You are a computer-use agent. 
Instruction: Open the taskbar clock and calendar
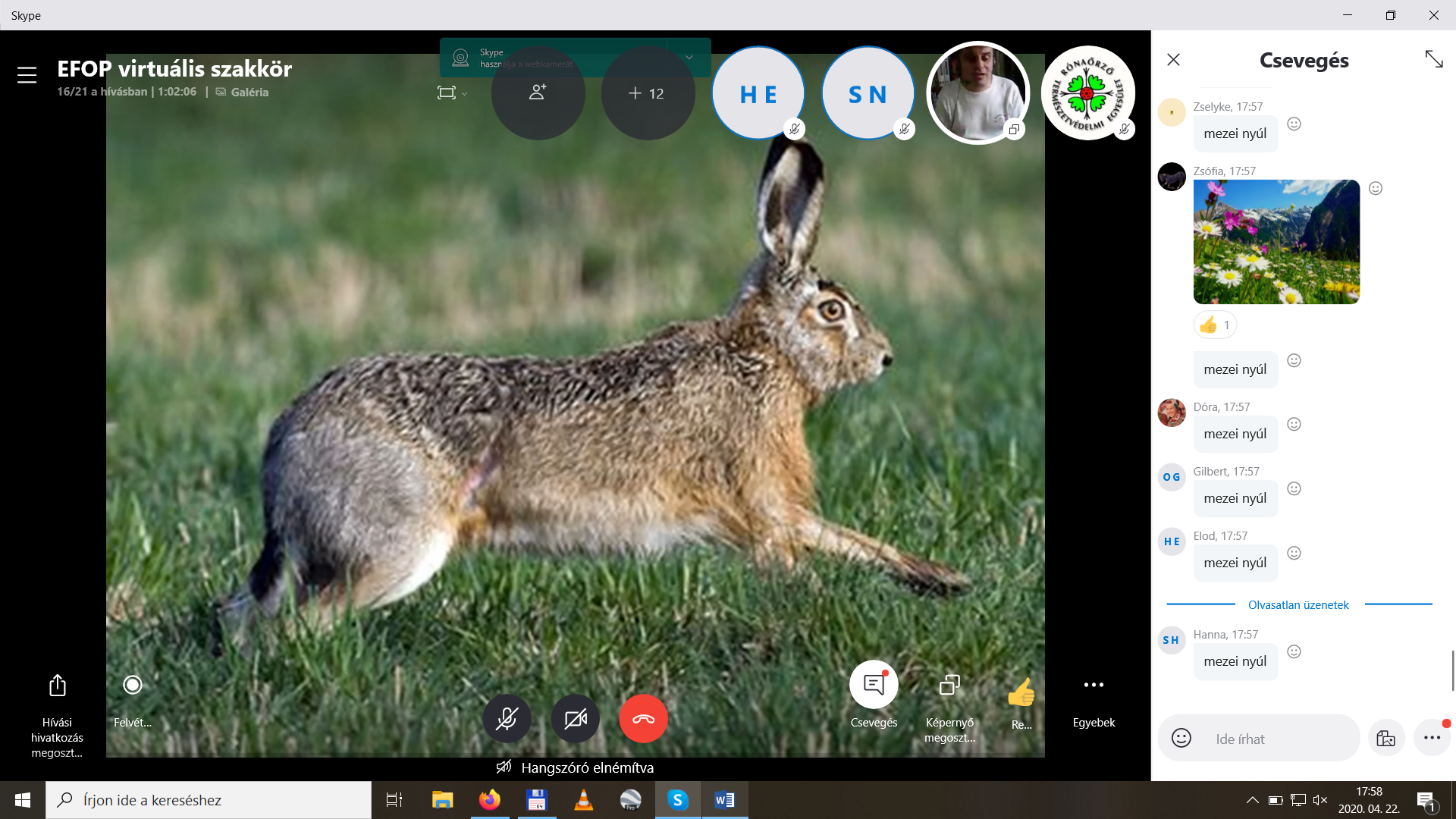point(1369,800)
